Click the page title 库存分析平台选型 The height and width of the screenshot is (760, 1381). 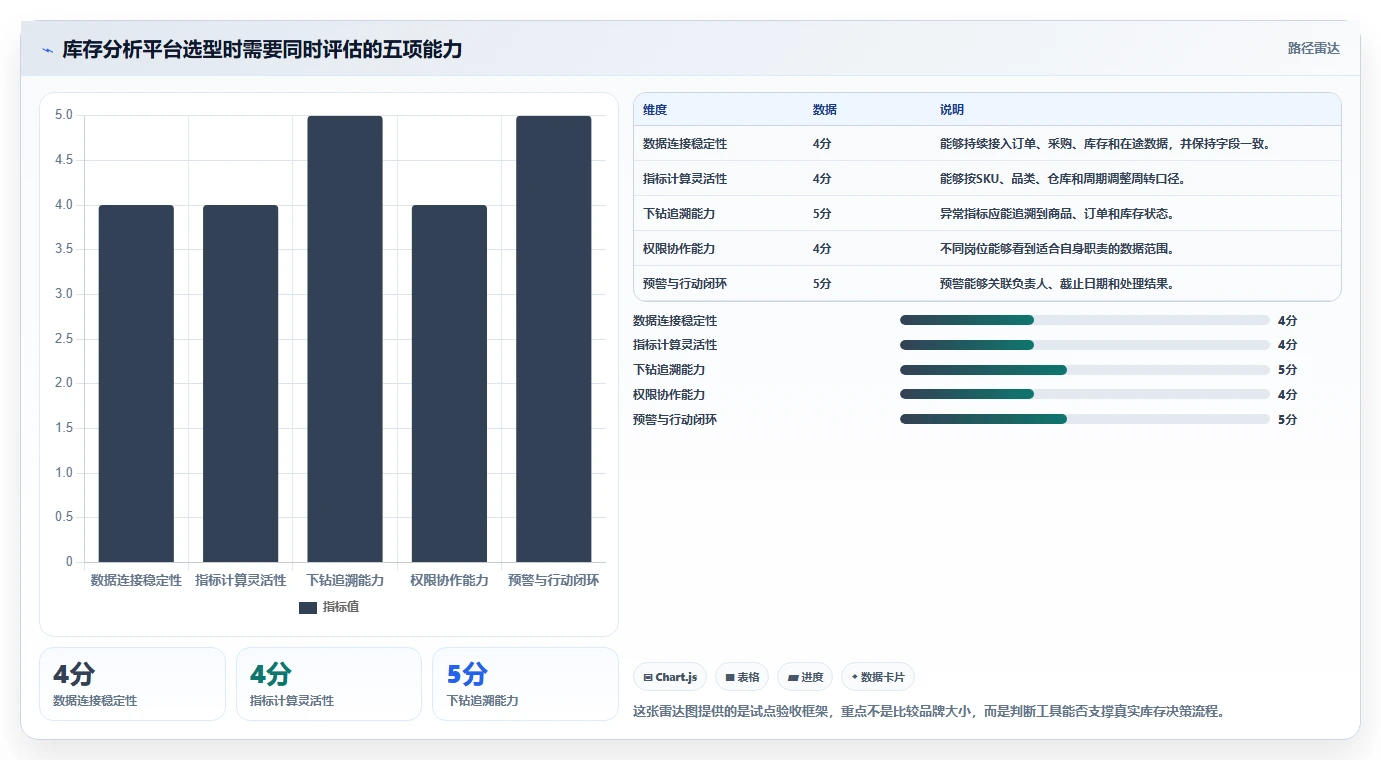262,49
